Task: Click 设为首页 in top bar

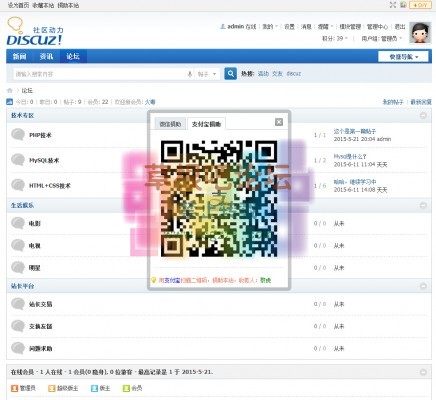Action: [x=18, y=5]
